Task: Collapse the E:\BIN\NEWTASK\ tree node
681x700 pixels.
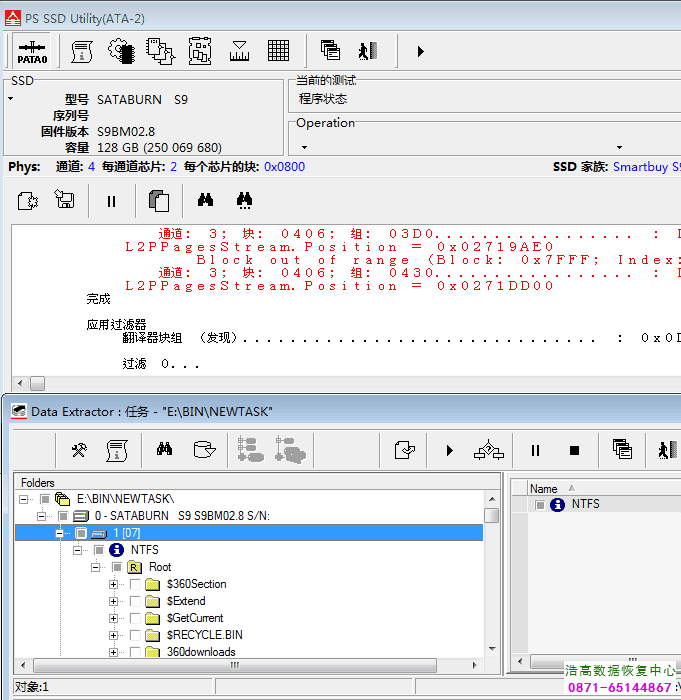Action: pyautogui.click(x=24, y=498)
